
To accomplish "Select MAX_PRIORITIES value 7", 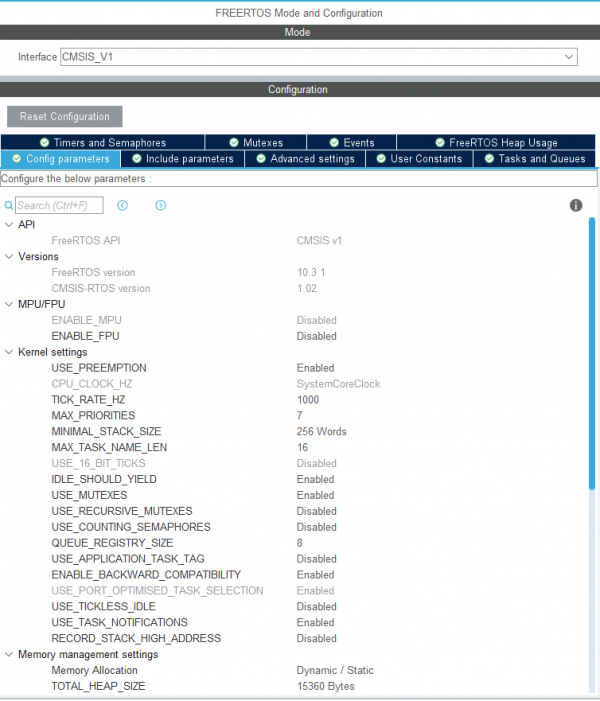I will coord(300,416).
